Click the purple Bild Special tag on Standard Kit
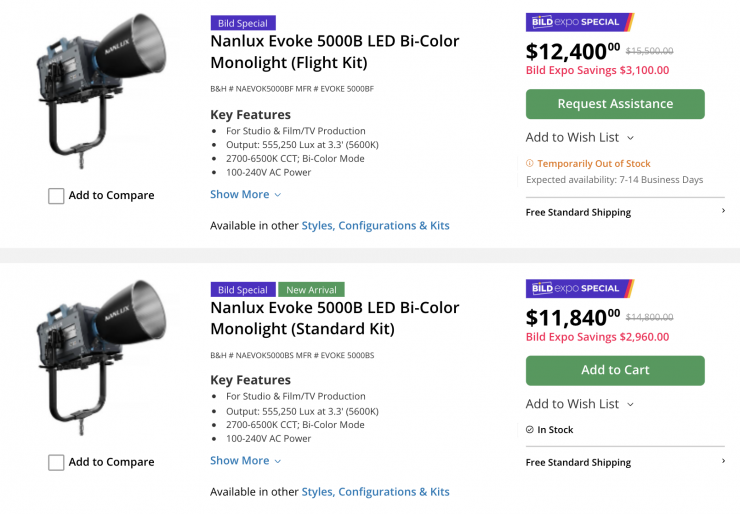 [x=243, y=290]
